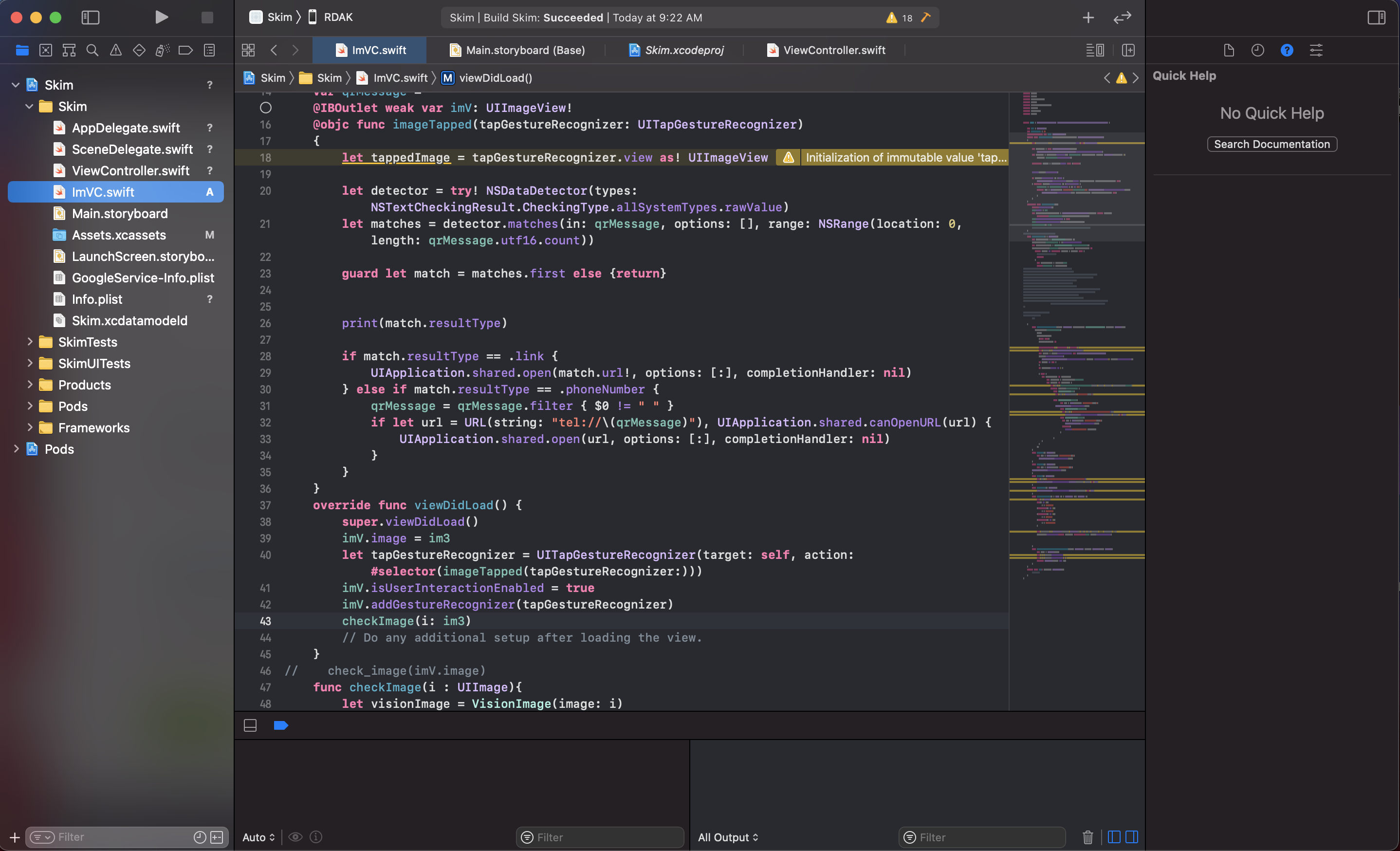Open the Find navigator magnifier icon
This screenshot has height=851, width=1400.
coord(92,51)
